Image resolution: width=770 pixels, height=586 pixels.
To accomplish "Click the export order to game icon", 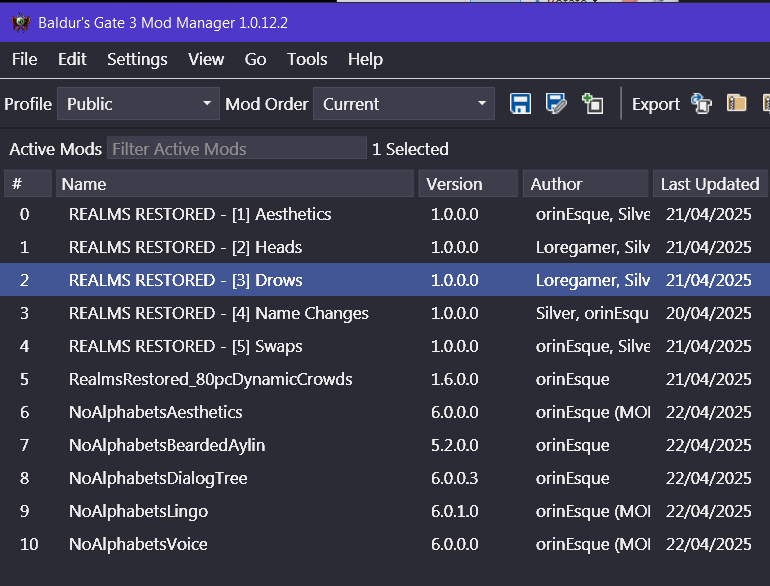I will pos(701,104).
